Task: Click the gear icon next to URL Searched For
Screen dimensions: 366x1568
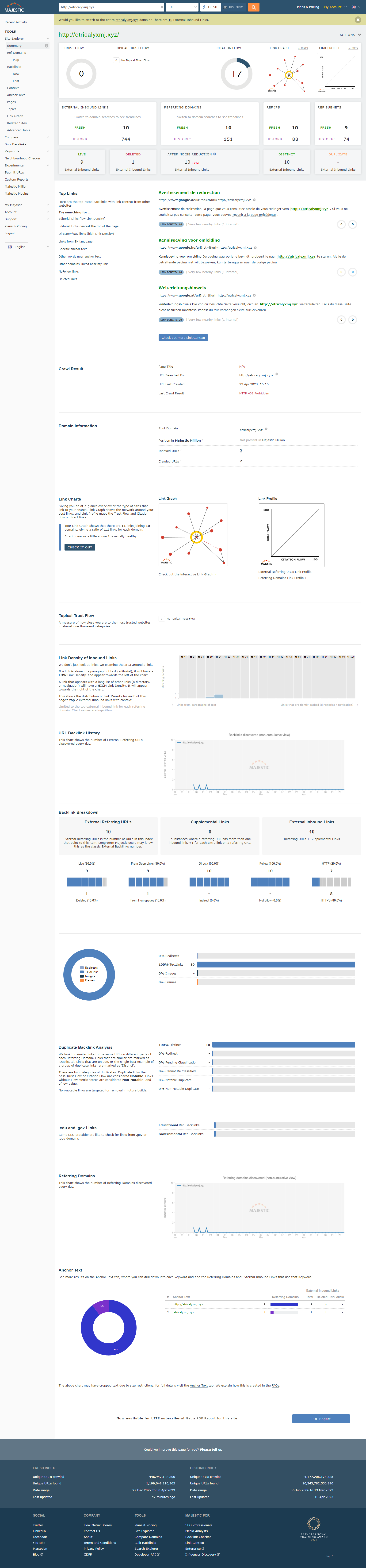Action: pyautogui.click(x=277, y=374)
